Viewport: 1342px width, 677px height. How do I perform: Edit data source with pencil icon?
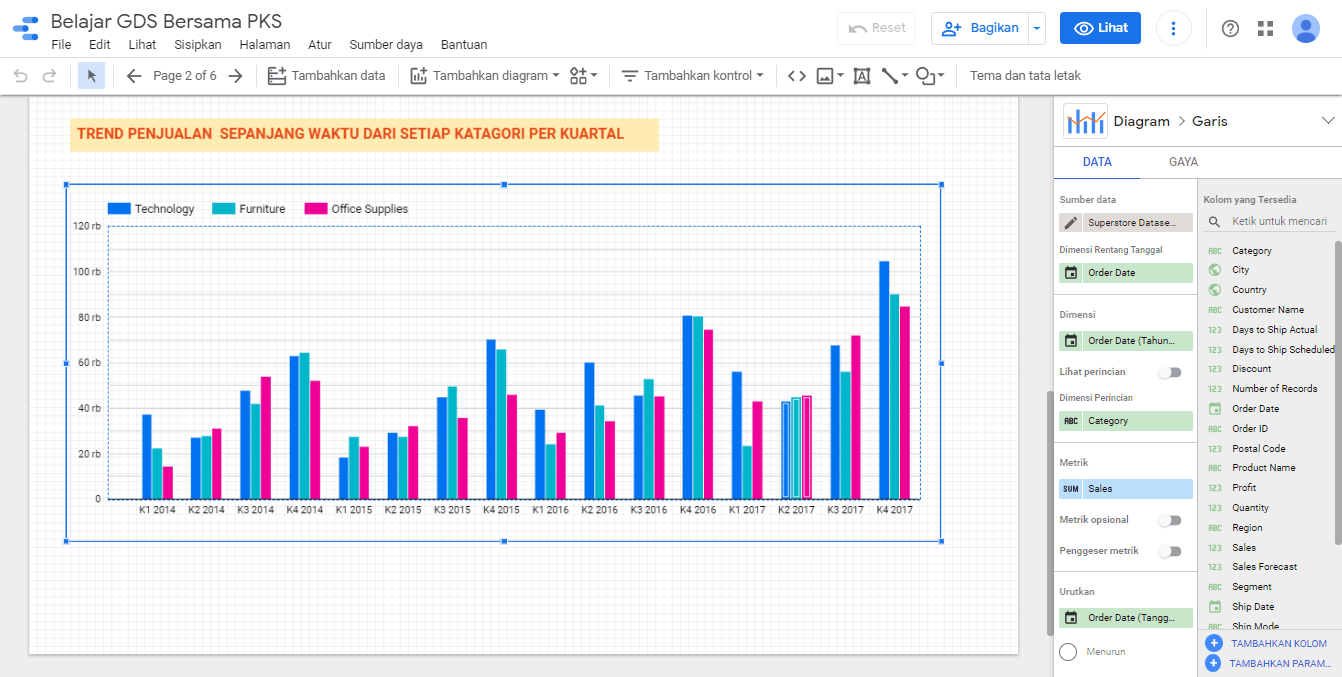(1071, 223)
